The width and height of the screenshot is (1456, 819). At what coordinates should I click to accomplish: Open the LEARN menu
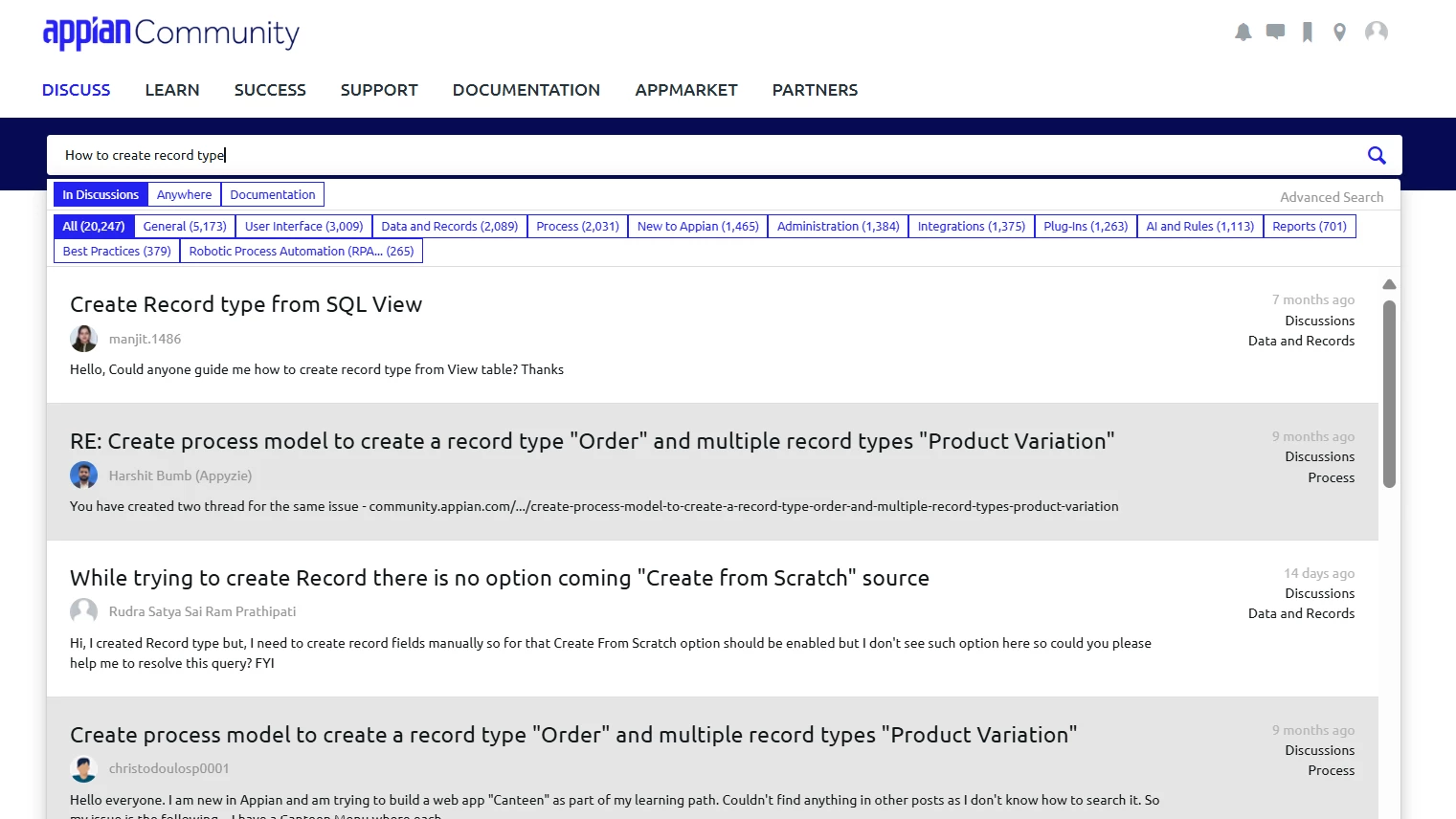172,90
